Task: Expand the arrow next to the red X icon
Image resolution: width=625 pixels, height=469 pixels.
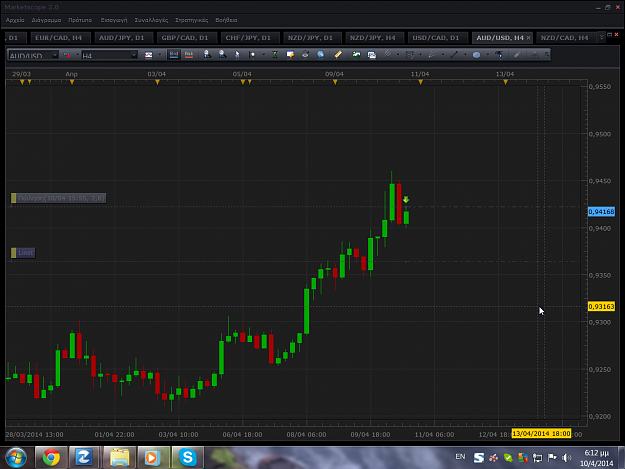Action: click(77, 55)
